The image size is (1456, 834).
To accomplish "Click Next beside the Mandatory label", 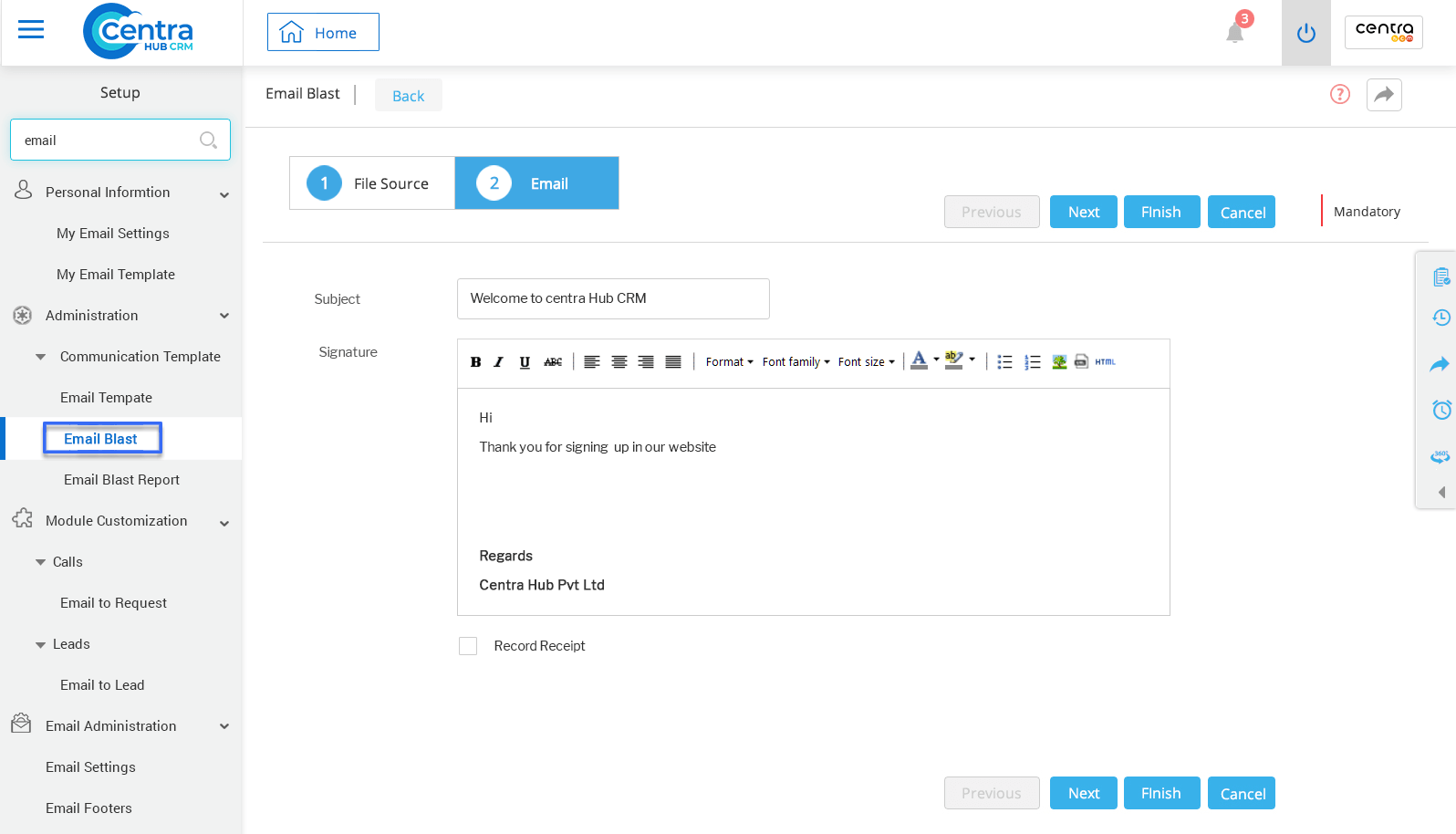I will click(1084, 212).
